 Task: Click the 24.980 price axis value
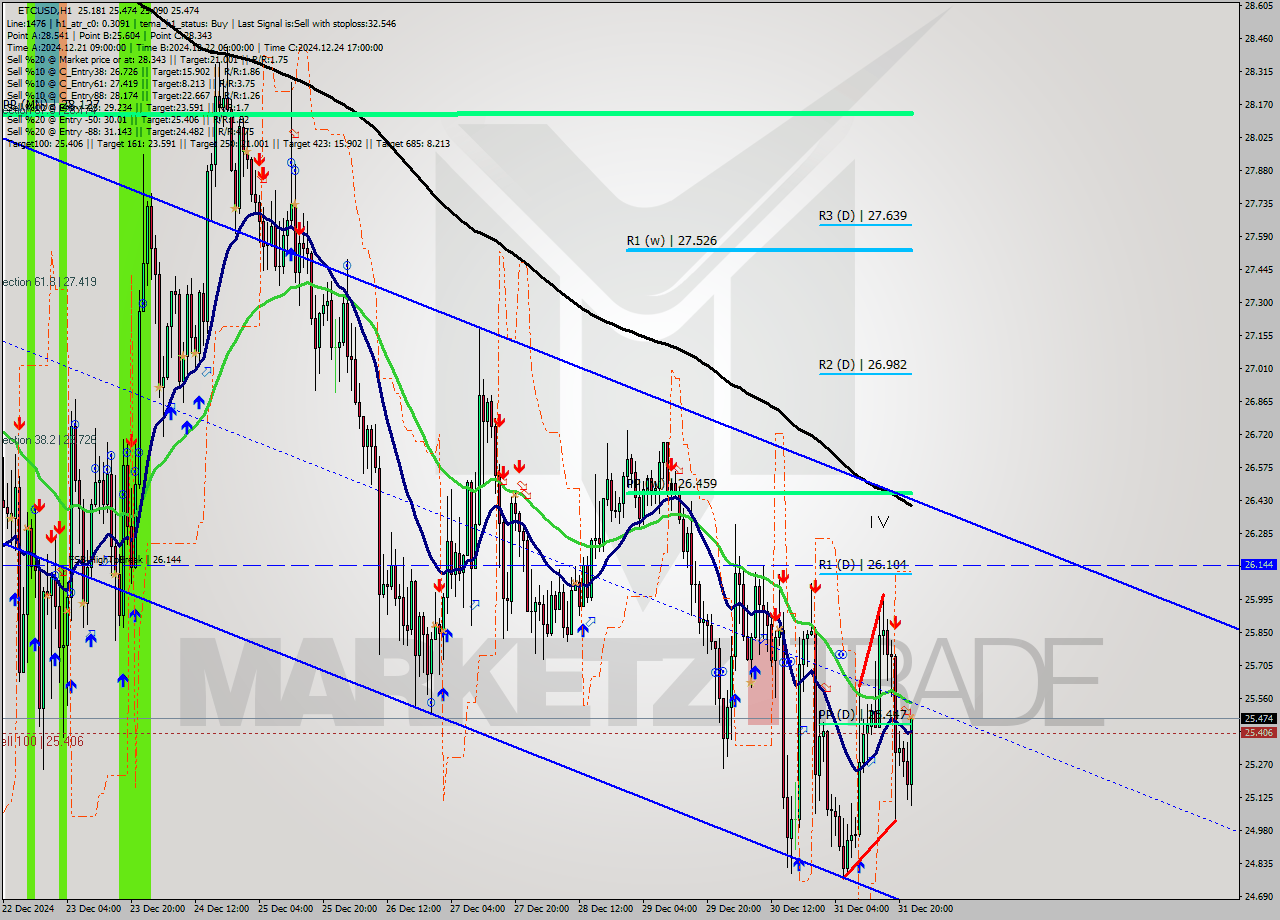coord(1258,830)
